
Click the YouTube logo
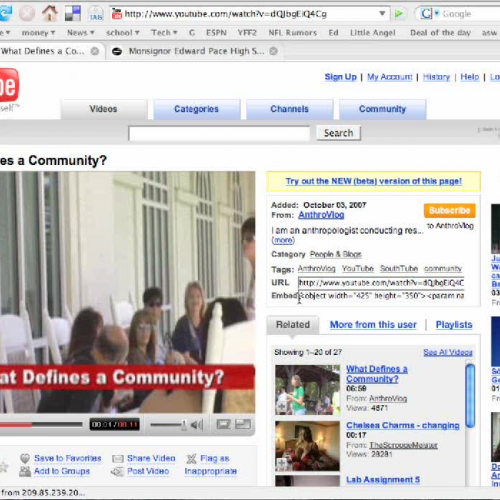pyautogui.click(x=9, y=85)
